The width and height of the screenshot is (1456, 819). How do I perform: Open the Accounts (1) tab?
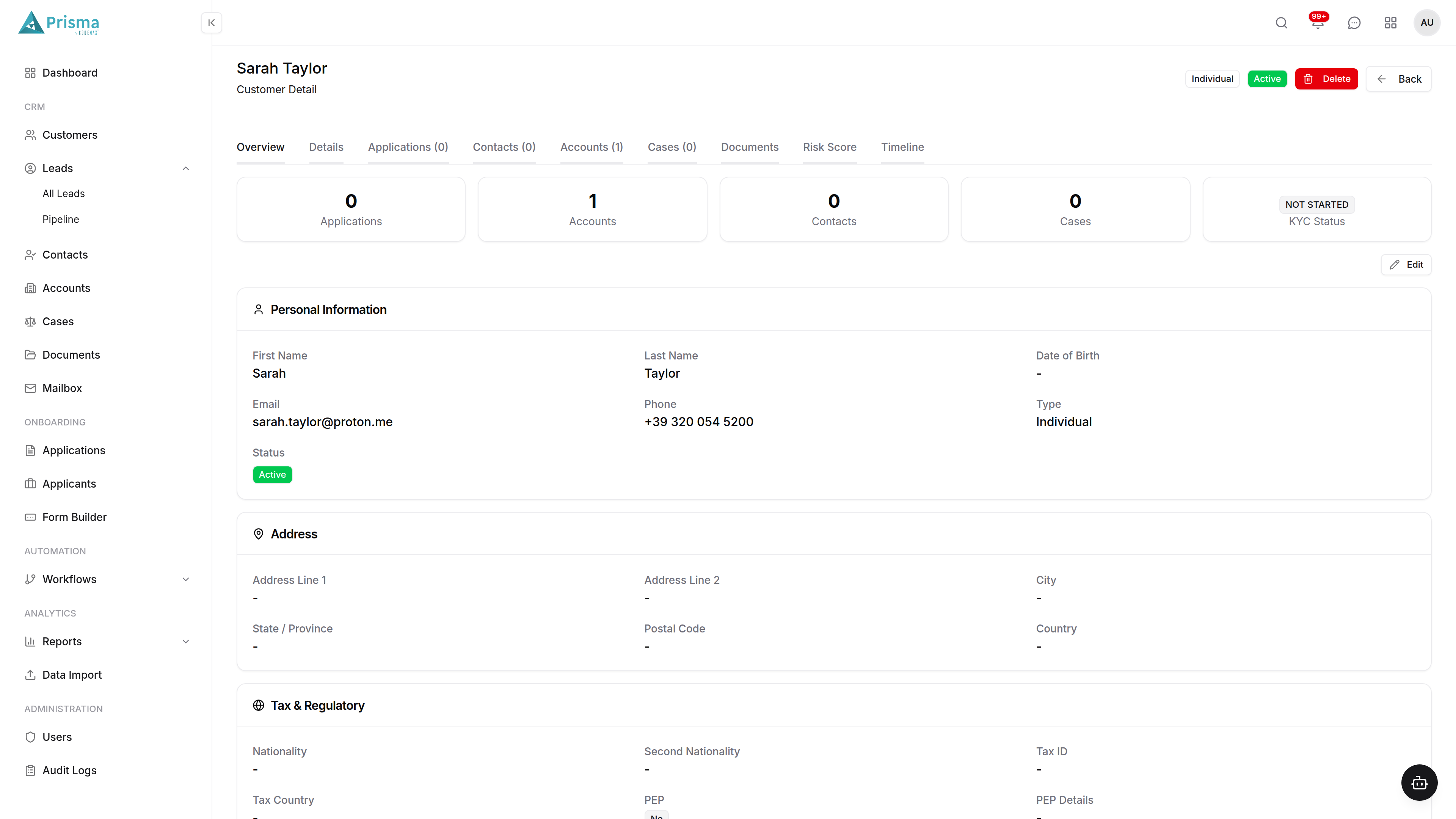coord(591,147)
